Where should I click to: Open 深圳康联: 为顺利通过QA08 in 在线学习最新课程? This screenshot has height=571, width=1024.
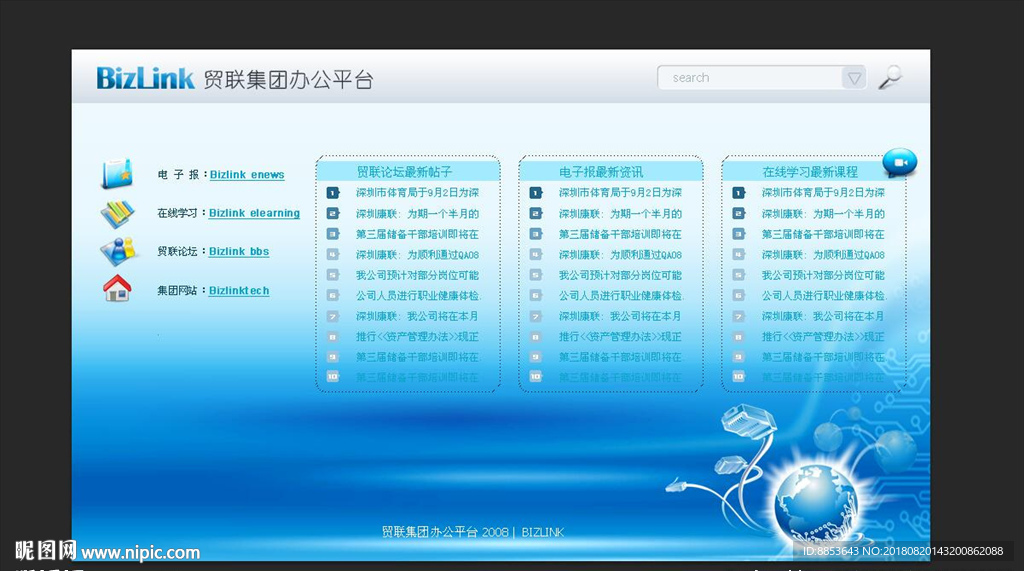(824, 255)
